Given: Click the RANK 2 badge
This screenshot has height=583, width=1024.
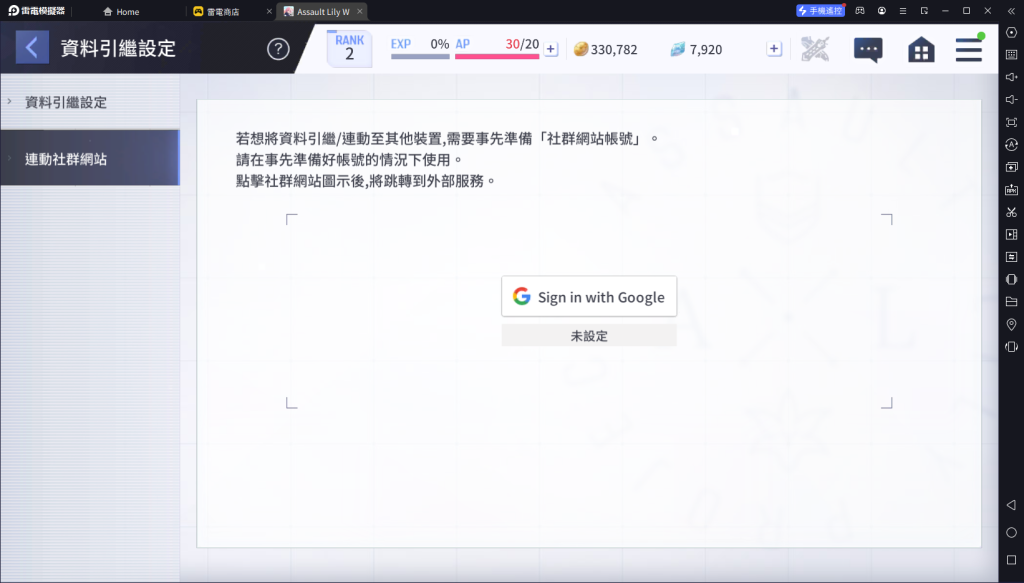Looking at the screenshot, I should 349,48.
